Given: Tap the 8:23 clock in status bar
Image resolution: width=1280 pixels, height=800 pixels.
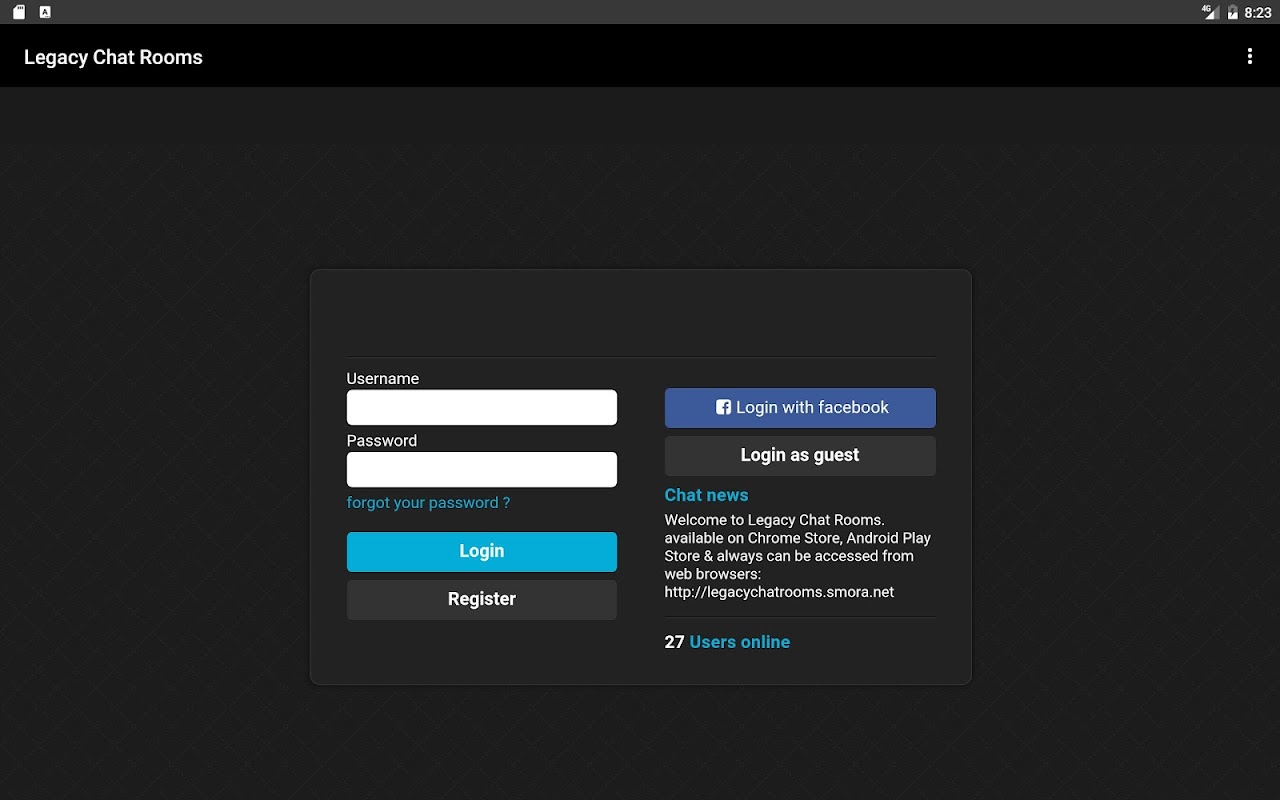Looking at the screenshot, I should pyautogui.click(x=1258, y=12).
